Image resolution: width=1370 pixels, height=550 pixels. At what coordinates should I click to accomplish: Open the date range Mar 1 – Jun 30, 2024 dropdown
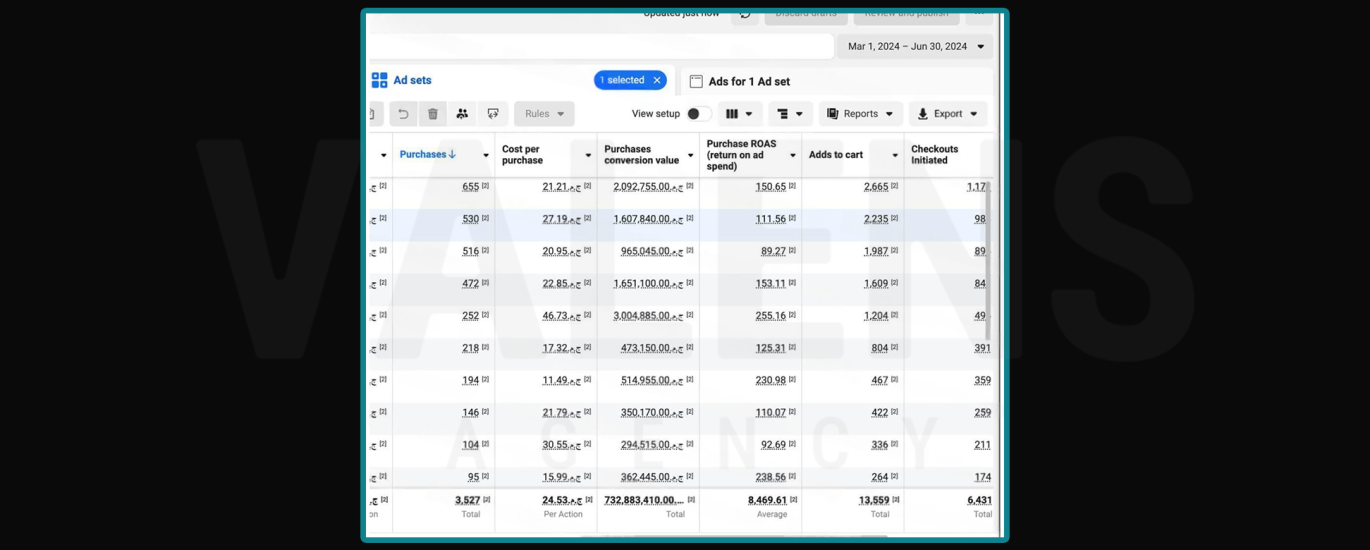[916, 46]
